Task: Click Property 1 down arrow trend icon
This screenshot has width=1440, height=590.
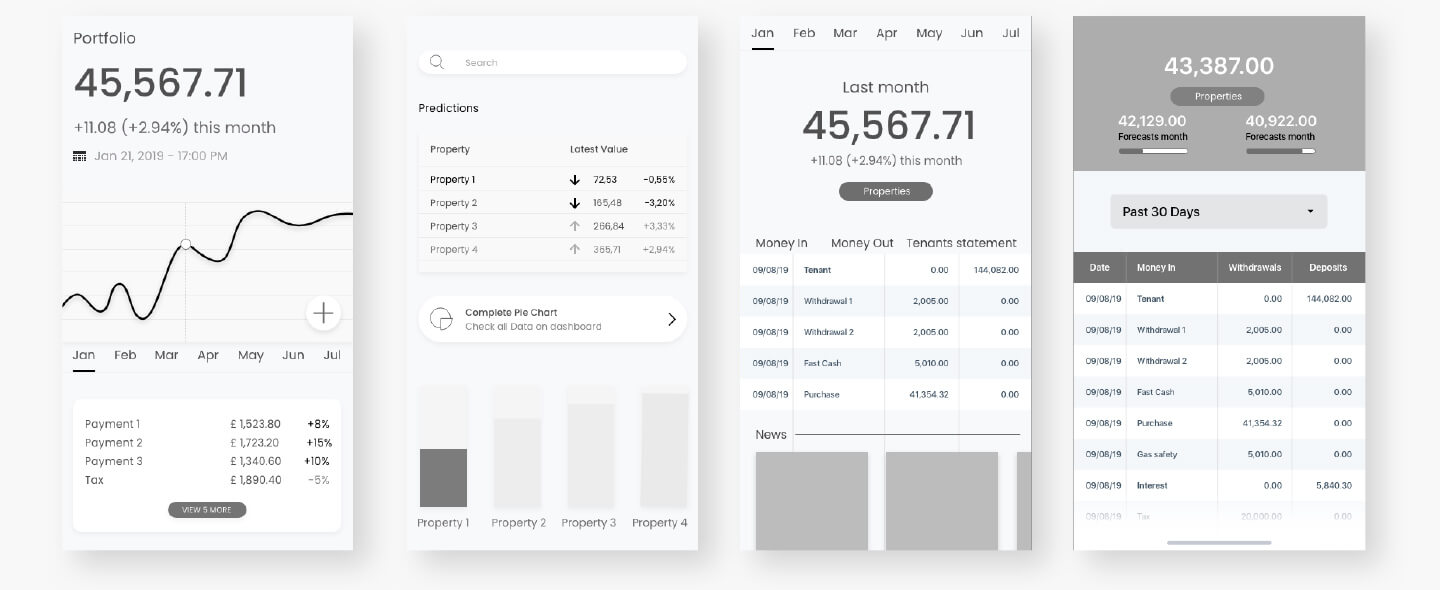Action: click(x=575, y=180)
